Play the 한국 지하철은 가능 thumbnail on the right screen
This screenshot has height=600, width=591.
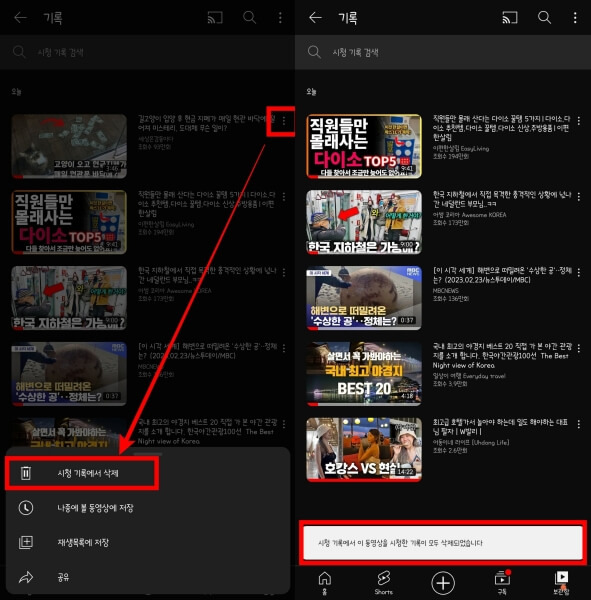(364, 222)
